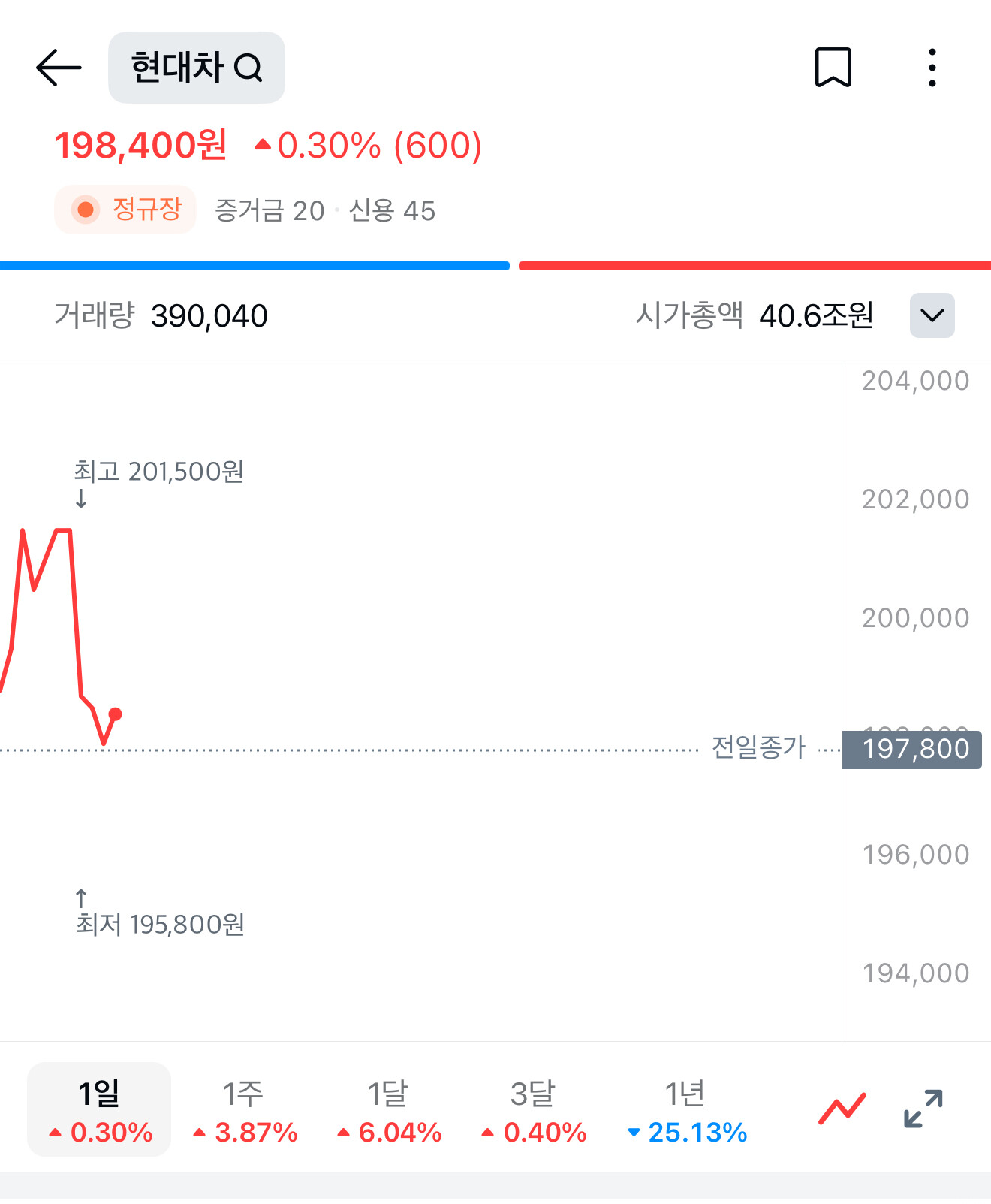Toggle the line chart type icon
The image size is (991, 1204).
pos(842,1109)
